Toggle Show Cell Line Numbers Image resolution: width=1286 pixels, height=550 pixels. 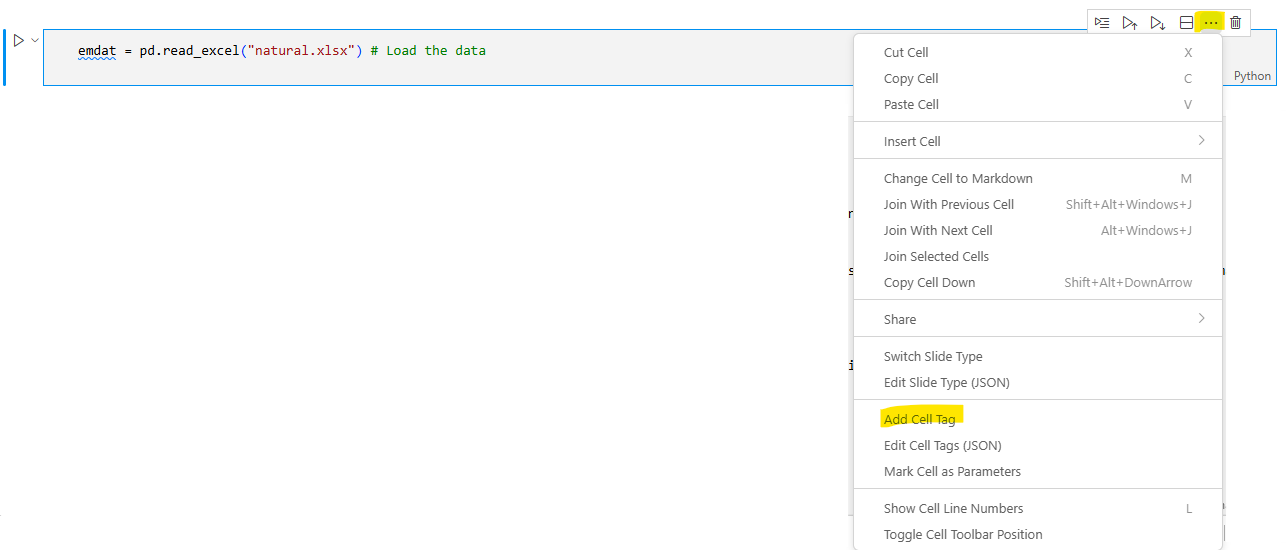tap(953, 508)
